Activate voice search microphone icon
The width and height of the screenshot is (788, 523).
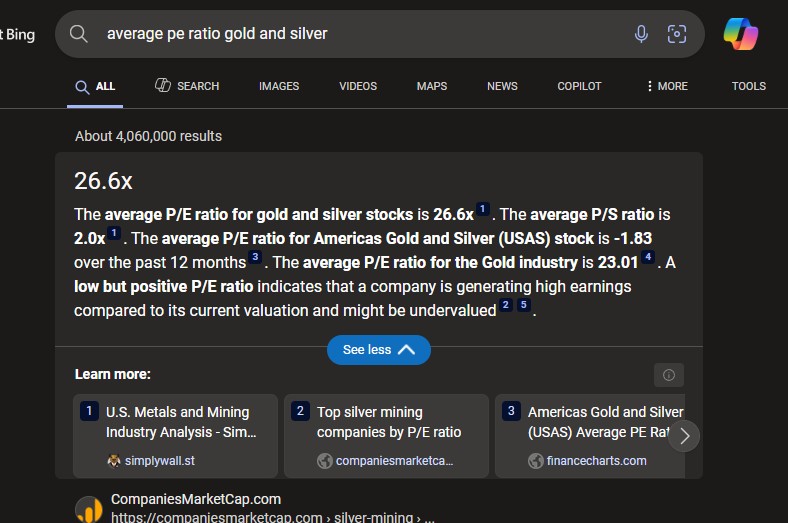(641, 34)
